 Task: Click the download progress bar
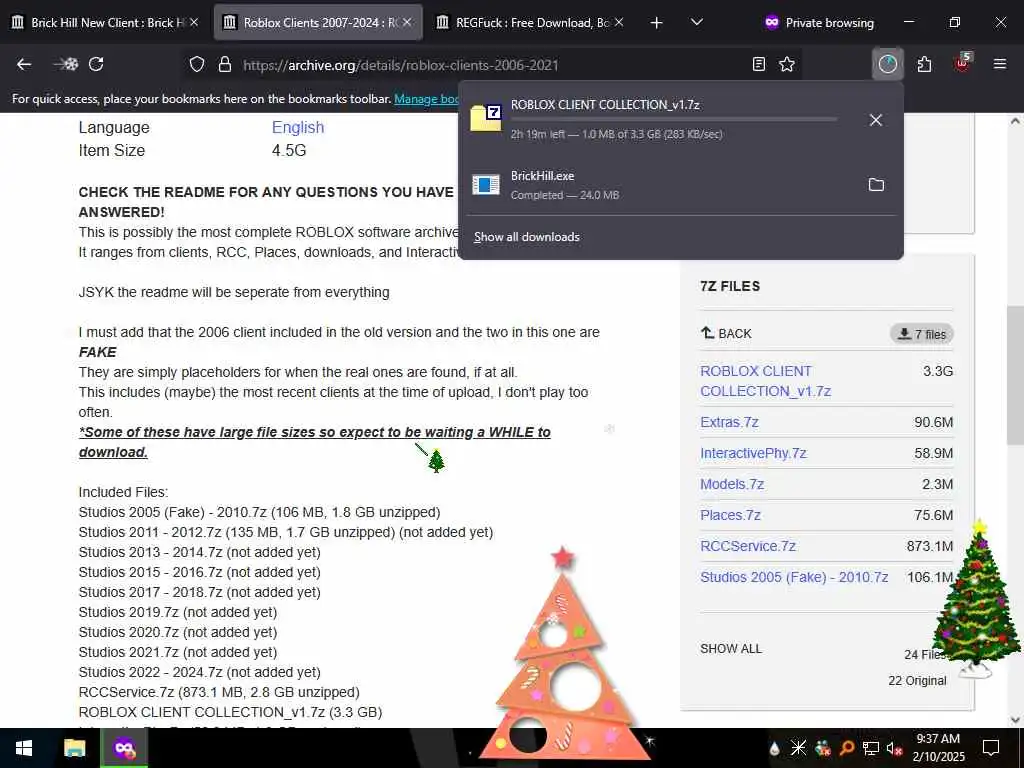(674, 120)
